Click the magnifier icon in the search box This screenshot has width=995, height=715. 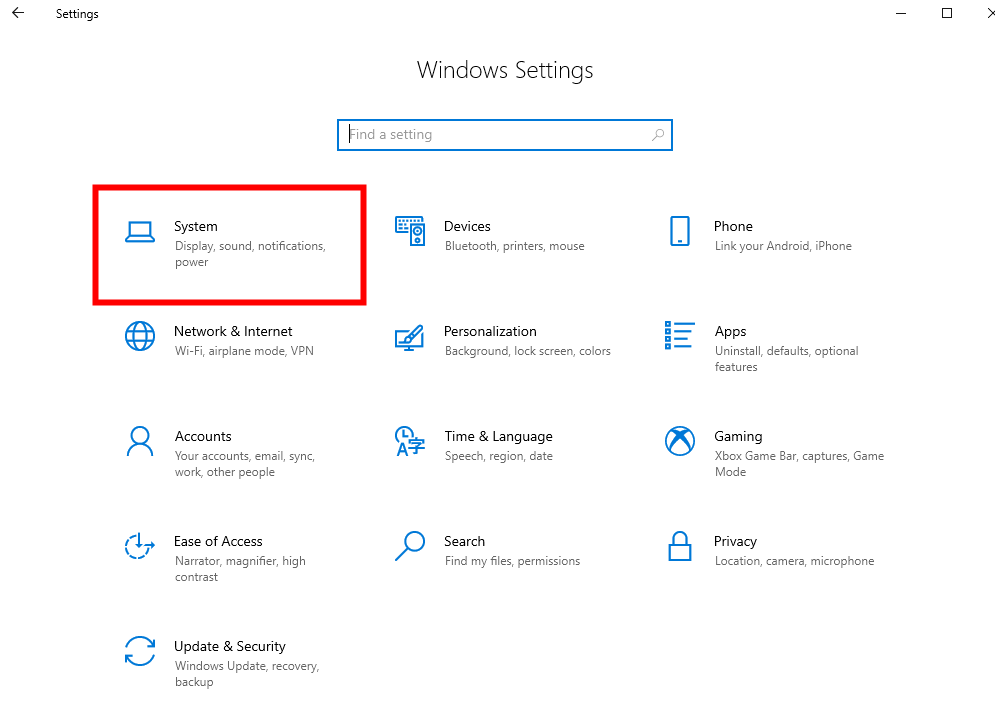tap(658, 134)
